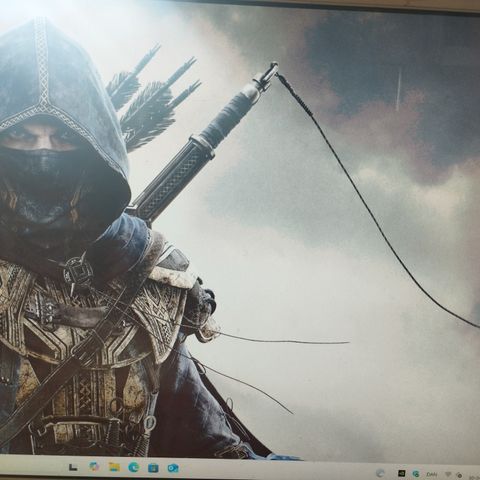Open Outlook mail taskbar icon

(173, 468)
